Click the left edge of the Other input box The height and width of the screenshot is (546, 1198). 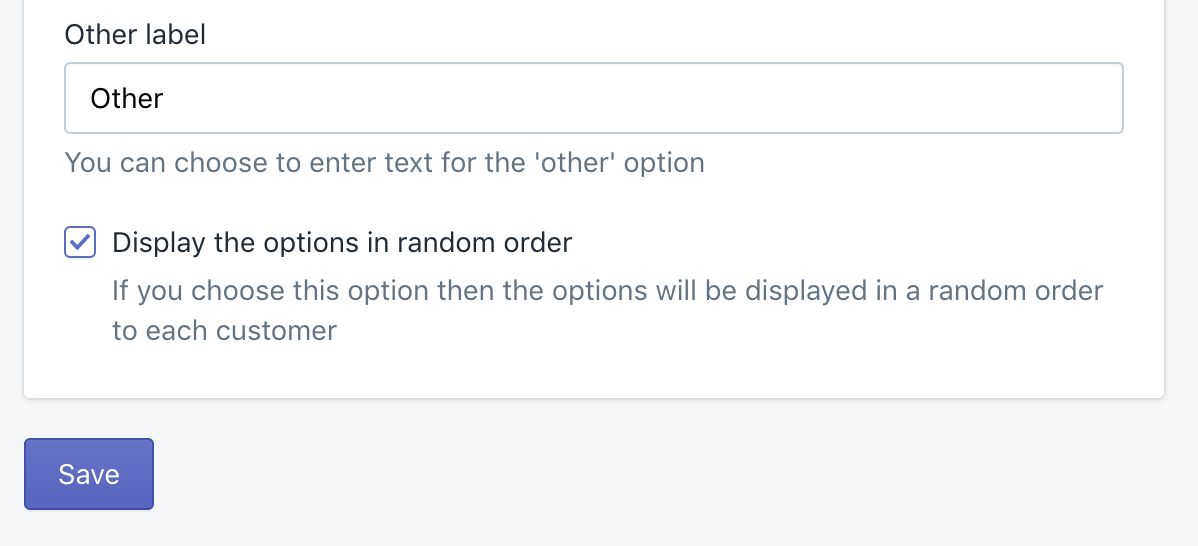click(70, 98)
